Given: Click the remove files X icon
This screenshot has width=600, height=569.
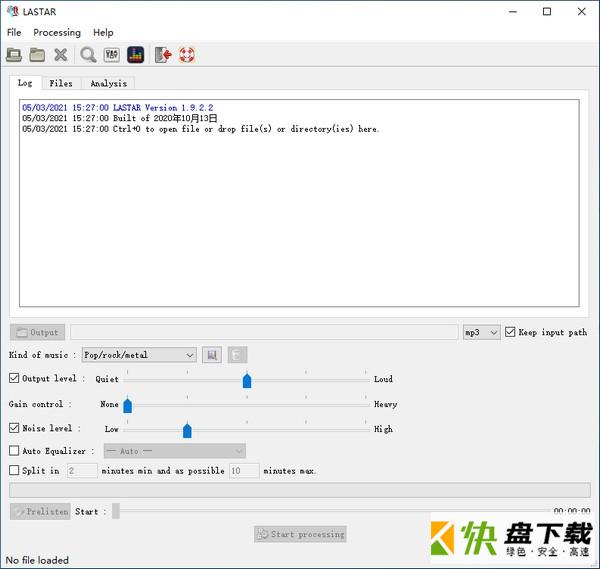Looking at the screenshot, I should pyautogui.click(x=60, y=55).
